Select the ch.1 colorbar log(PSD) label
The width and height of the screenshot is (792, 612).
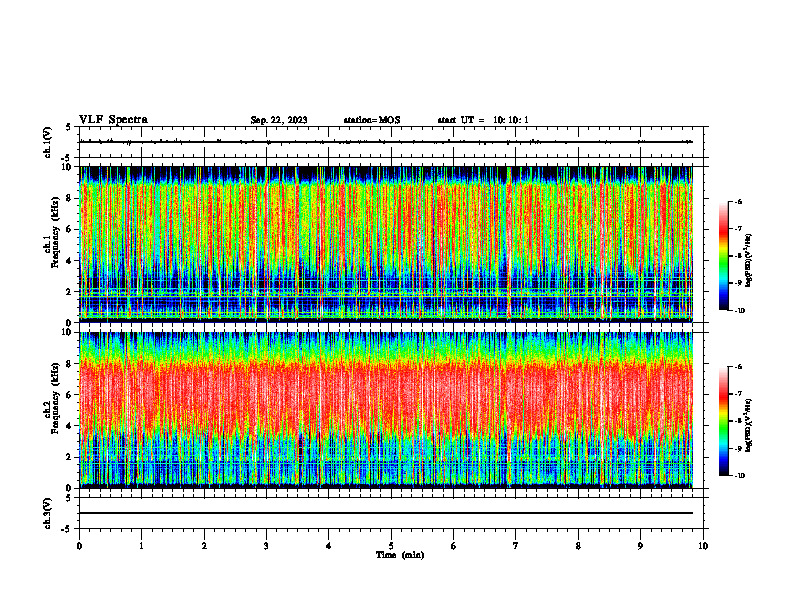748,261
